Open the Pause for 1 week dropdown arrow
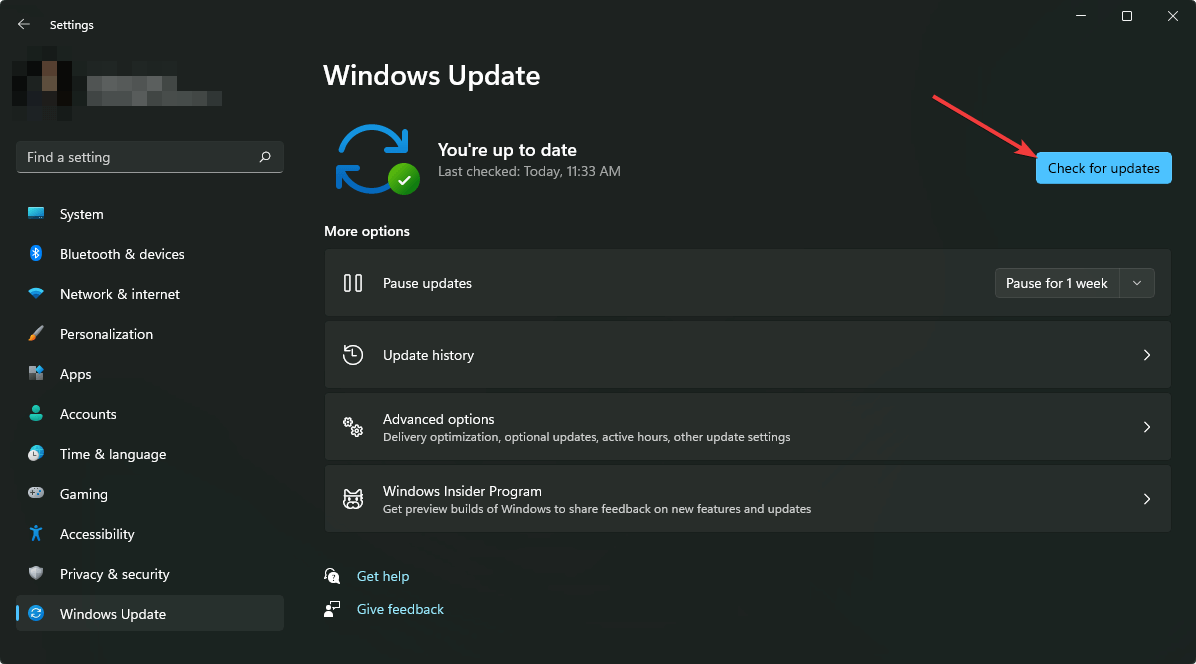The height and width of the screenshot is (664, 1196). tap(1136, 283)
